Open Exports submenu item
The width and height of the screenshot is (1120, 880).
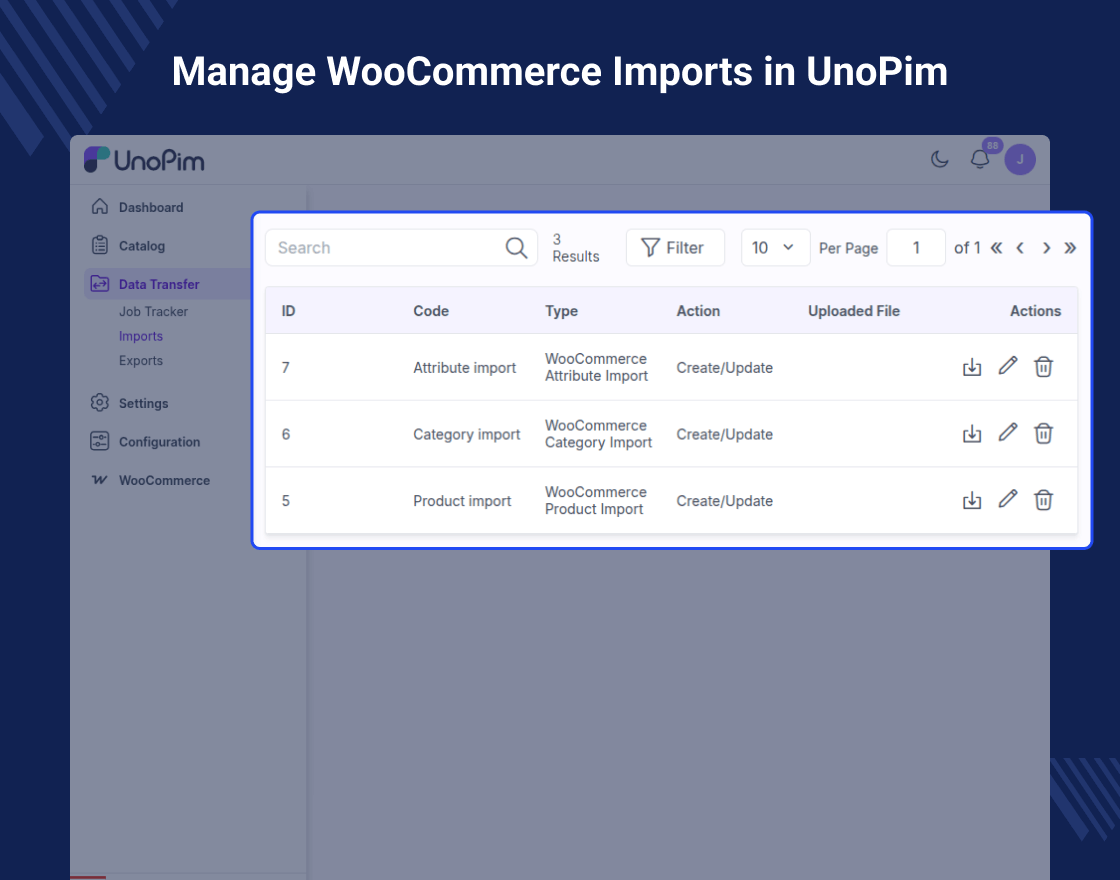click(x=141, y=361)
